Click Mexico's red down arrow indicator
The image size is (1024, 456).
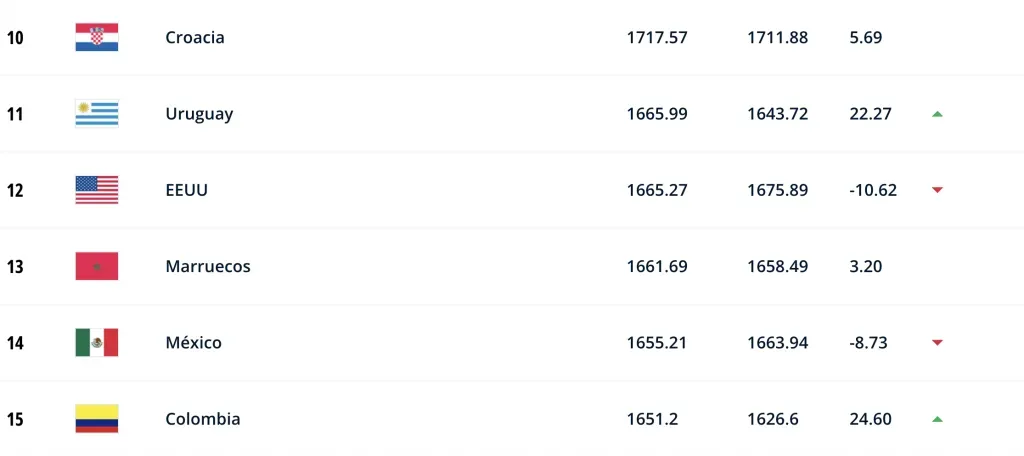937,343
